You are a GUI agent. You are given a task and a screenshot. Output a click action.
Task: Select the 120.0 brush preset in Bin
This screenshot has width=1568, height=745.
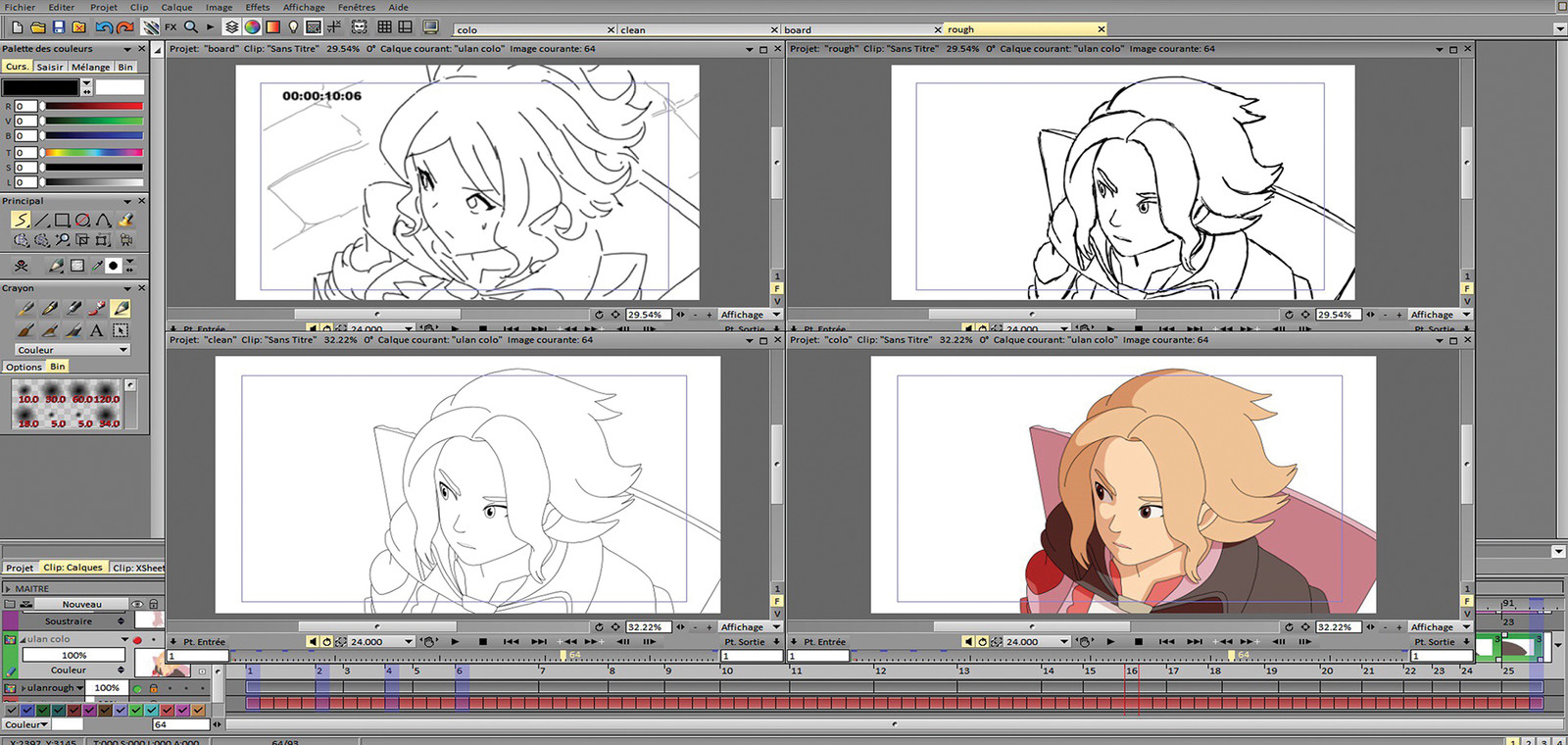105,393
